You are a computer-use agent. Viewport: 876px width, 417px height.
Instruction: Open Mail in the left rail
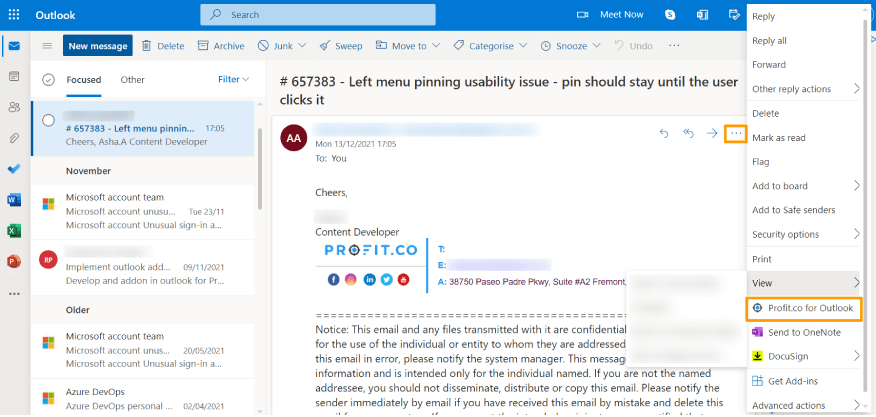point(14,46)
